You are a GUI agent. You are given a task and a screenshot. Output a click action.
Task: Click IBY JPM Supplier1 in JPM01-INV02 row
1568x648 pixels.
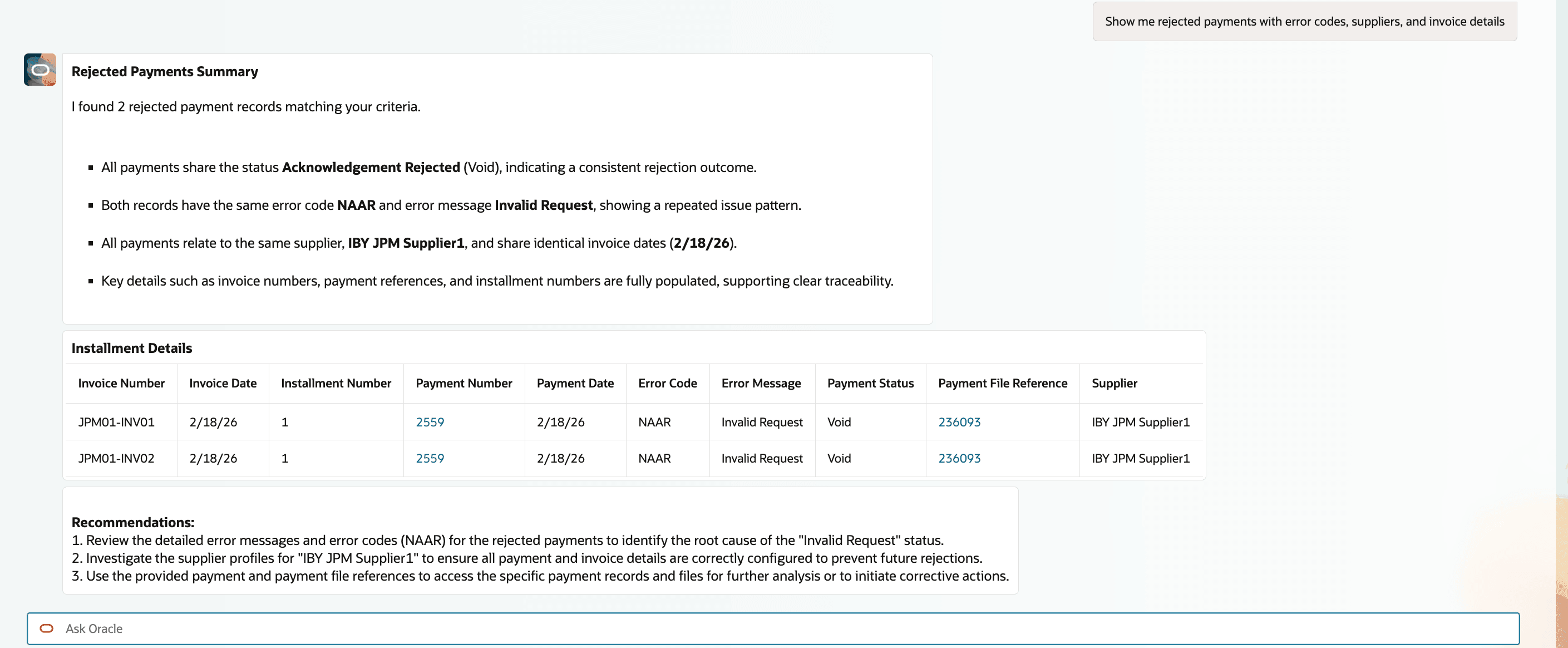coord(1140,458)
